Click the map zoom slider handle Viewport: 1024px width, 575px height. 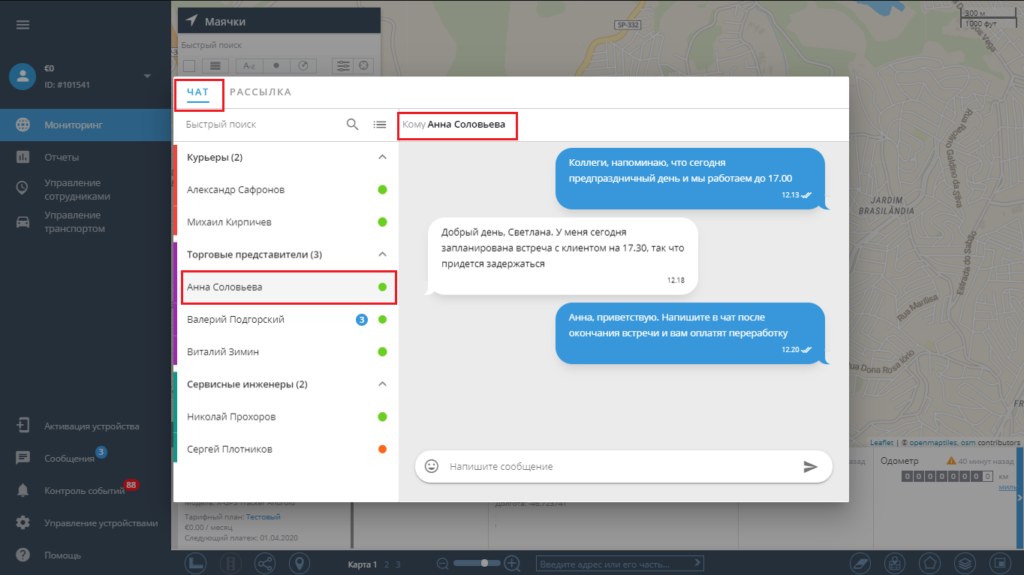pos(485,563)
